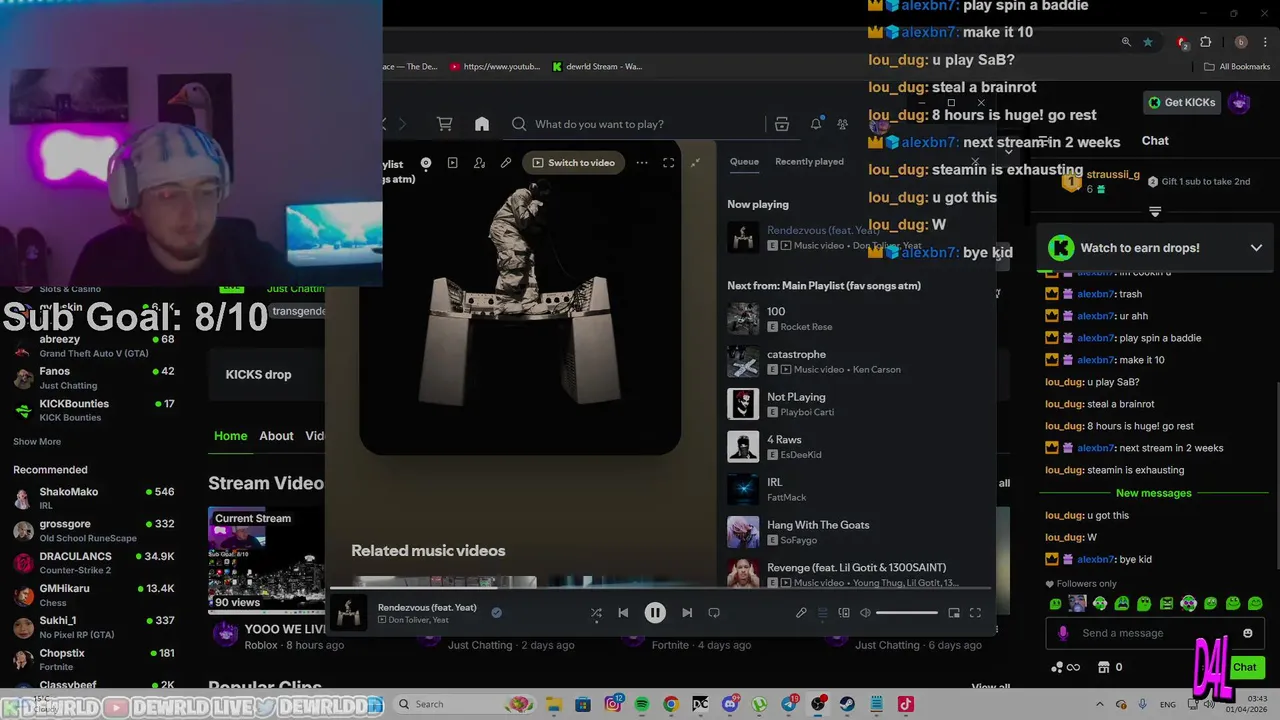Click browser bookmark star icon

click(1148, 42)
